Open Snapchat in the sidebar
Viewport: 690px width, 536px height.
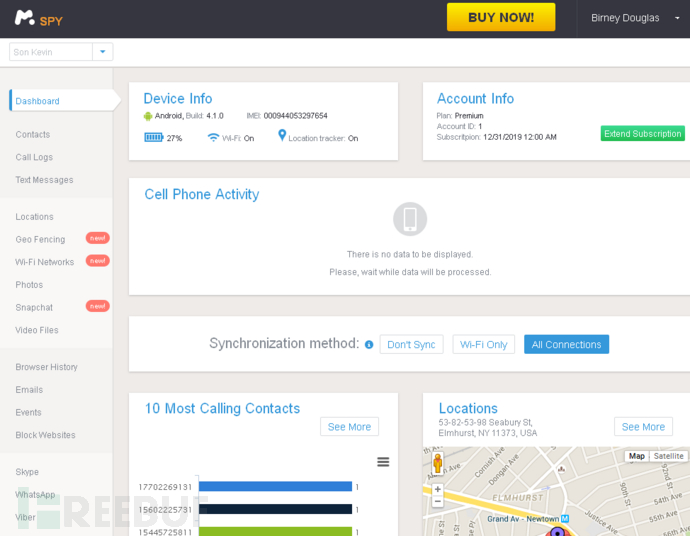pos(34,308)
